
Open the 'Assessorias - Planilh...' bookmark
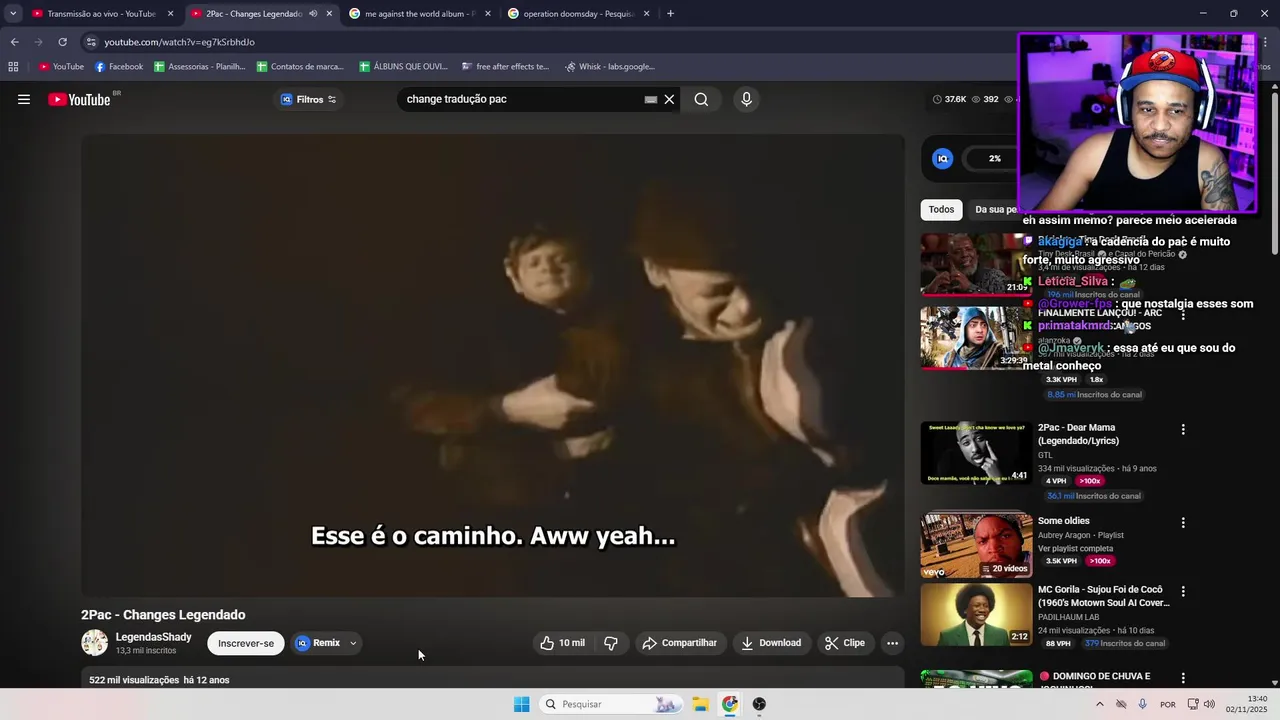tap(199, 67)
